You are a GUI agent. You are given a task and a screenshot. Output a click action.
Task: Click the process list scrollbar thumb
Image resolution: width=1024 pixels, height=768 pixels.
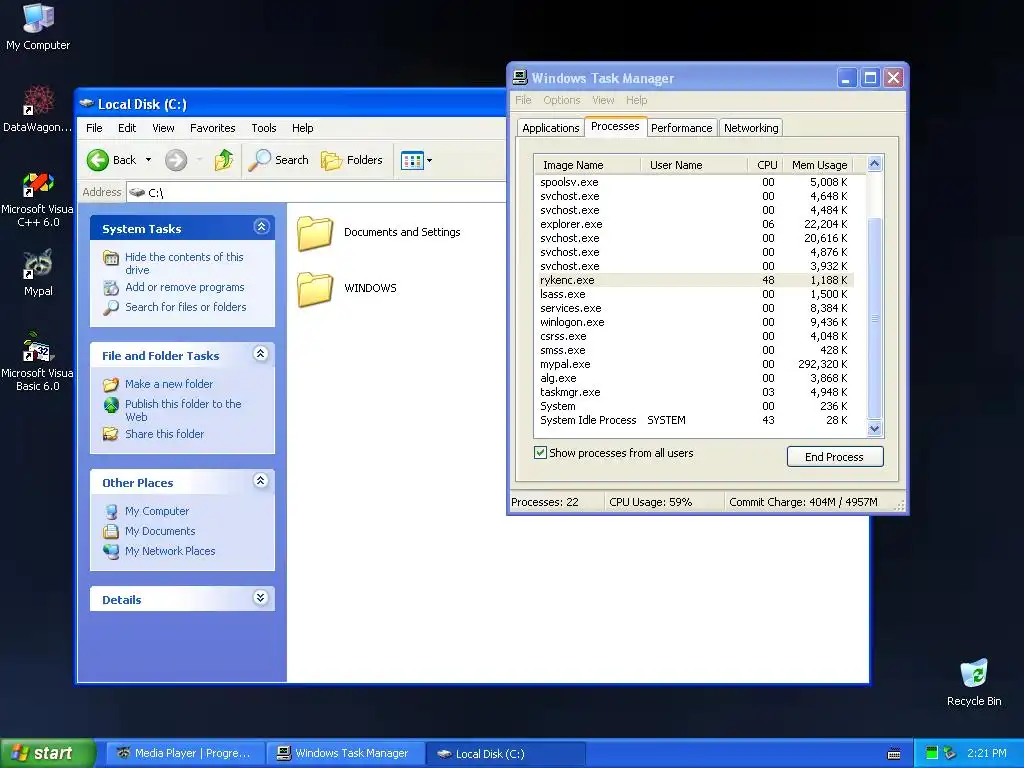874,318
